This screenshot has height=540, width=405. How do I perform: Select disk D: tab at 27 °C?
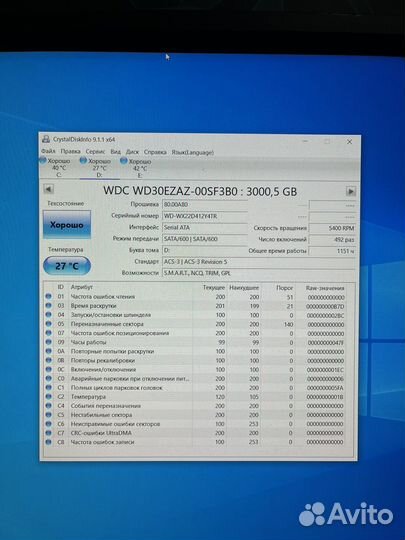coord(100,168)
